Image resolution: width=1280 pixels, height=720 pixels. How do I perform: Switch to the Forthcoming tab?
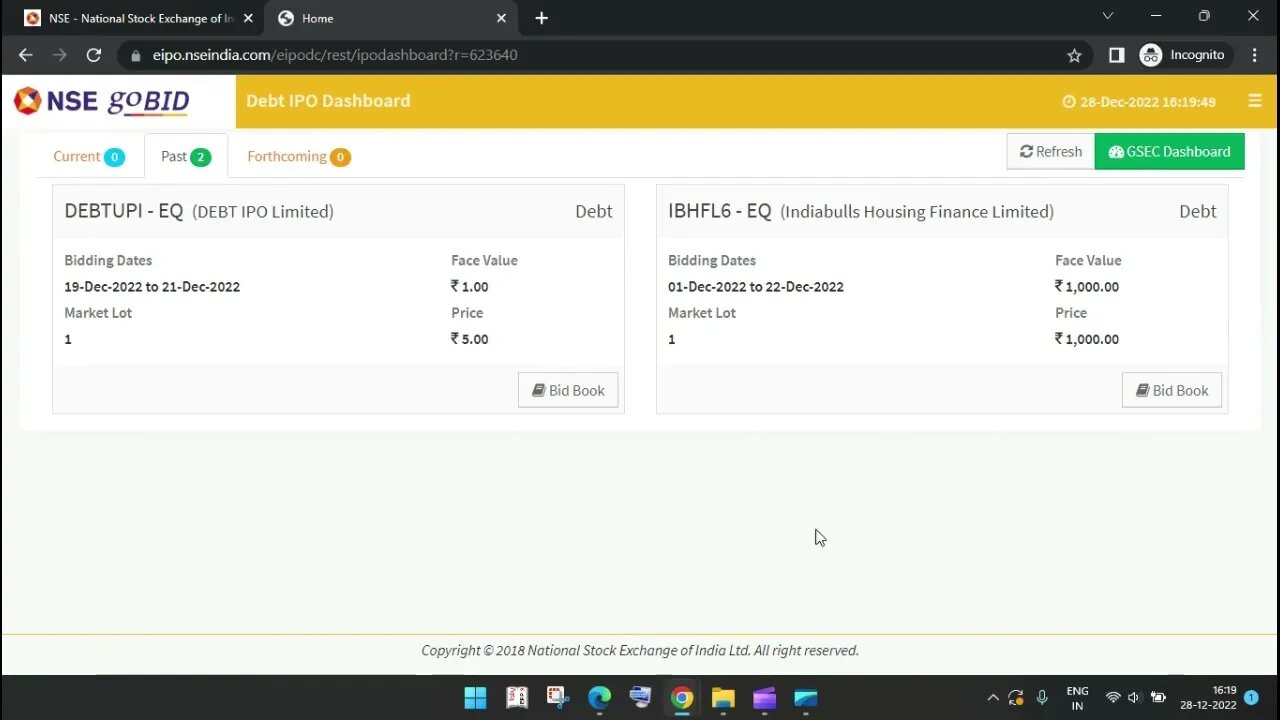point(298,156)
